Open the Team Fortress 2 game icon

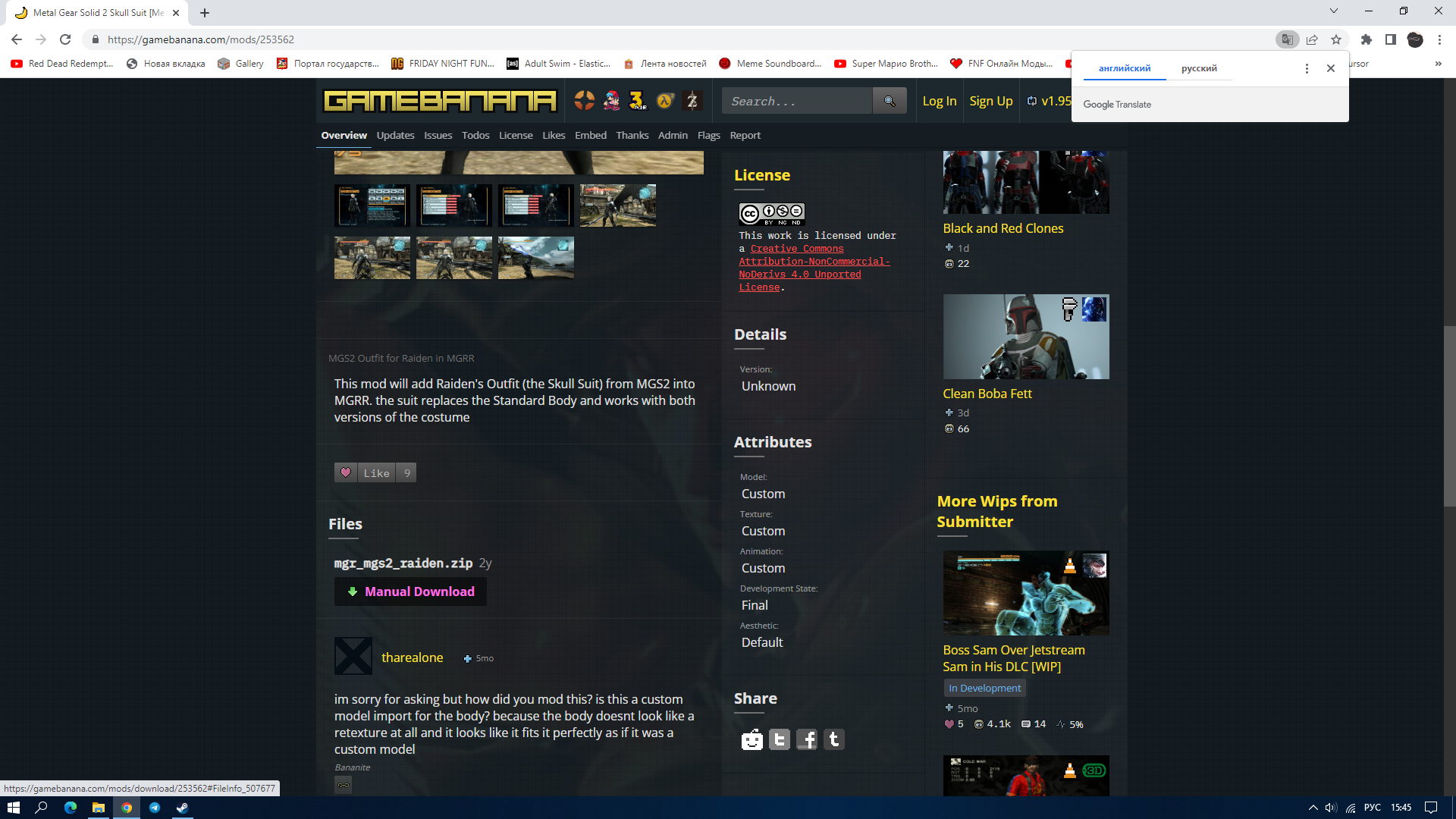tap(584, 100)
